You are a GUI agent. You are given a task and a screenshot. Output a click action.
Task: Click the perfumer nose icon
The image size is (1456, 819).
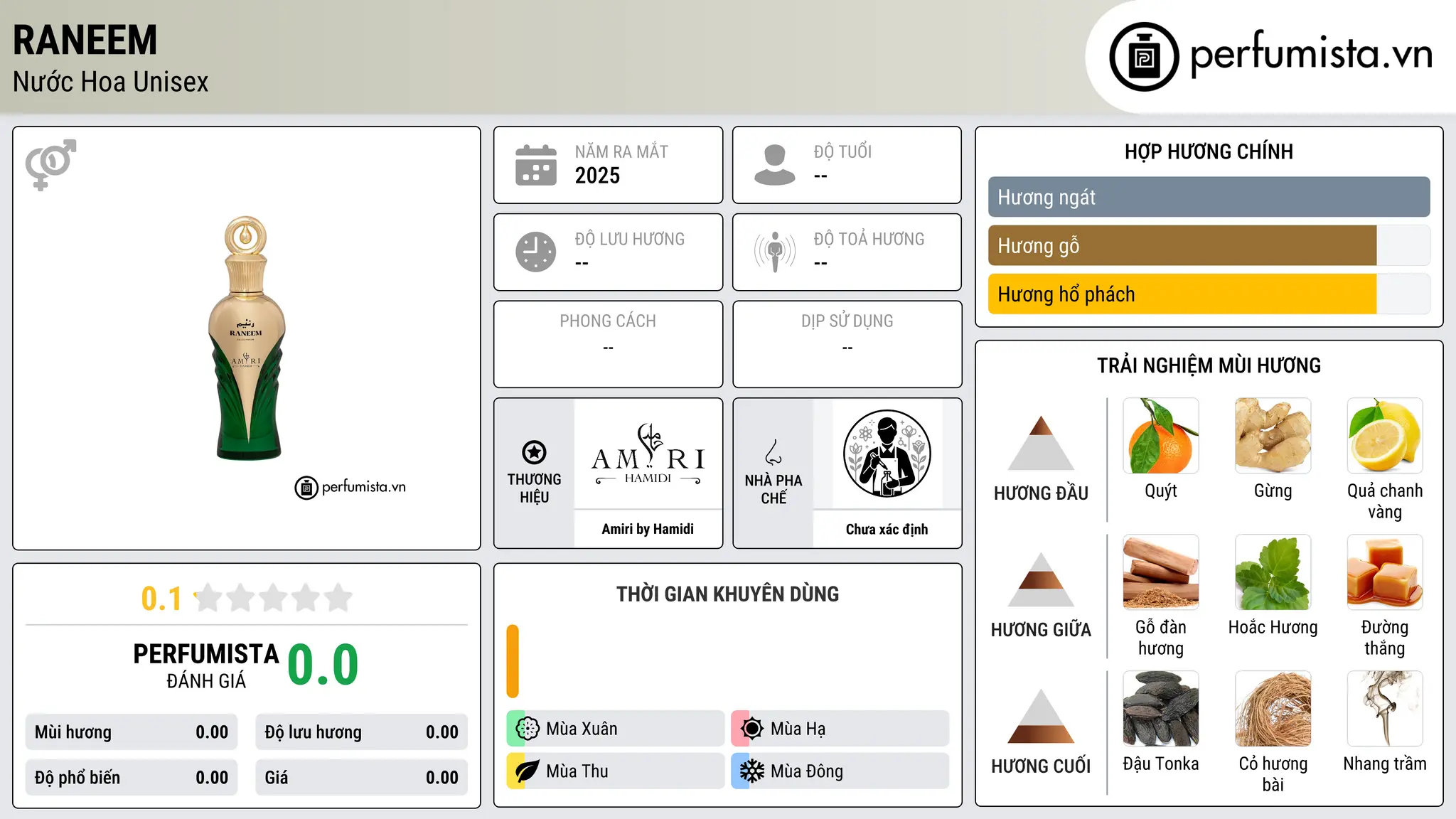(773, 452)
